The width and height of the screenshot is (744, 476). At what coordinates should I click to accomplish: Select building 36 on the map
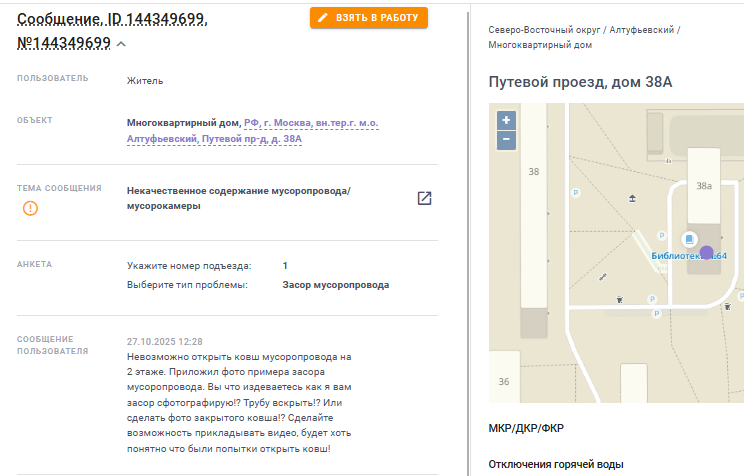pos(504,382)
